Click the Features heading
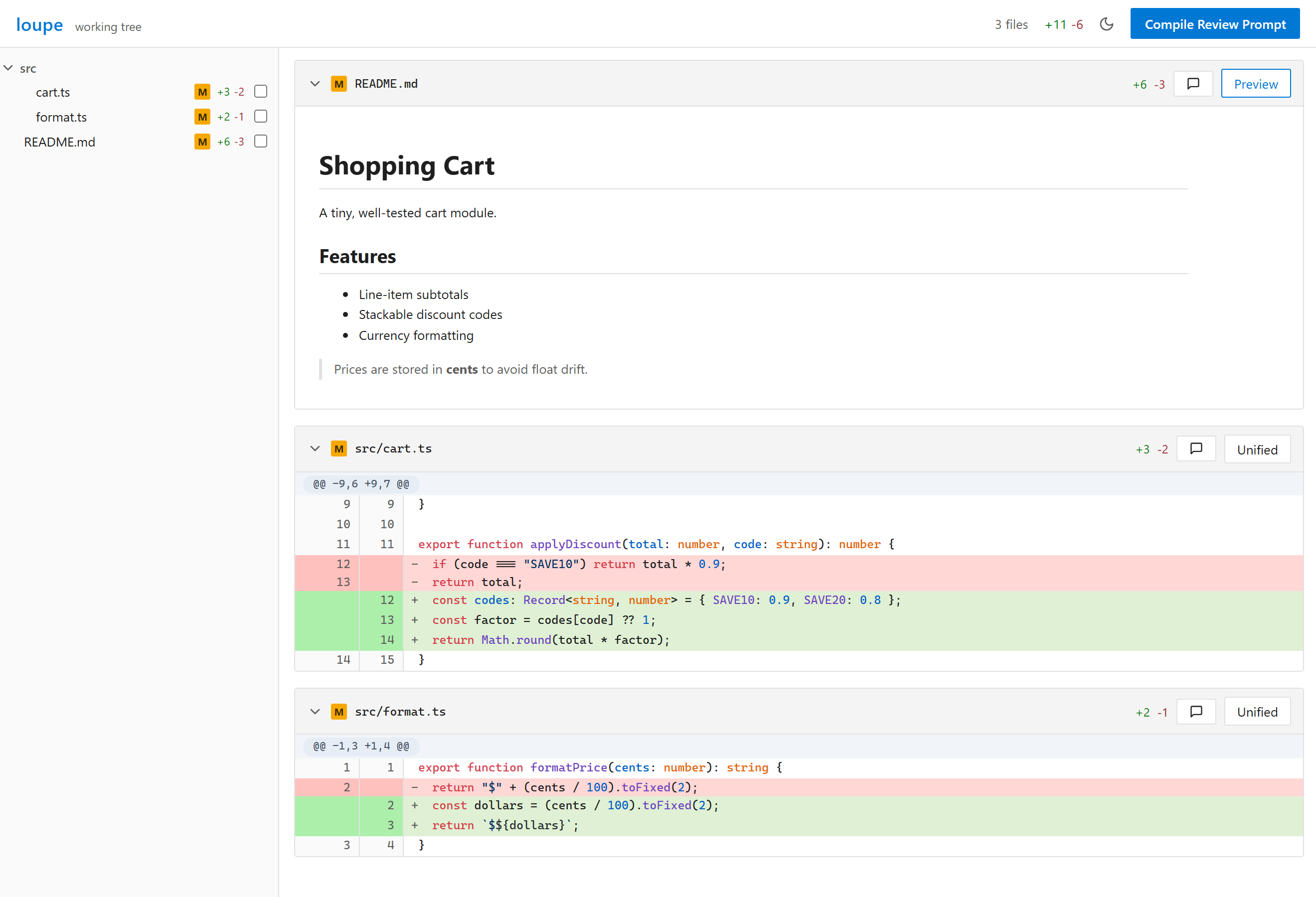1316x897 pixels. [x=357, y=256]
